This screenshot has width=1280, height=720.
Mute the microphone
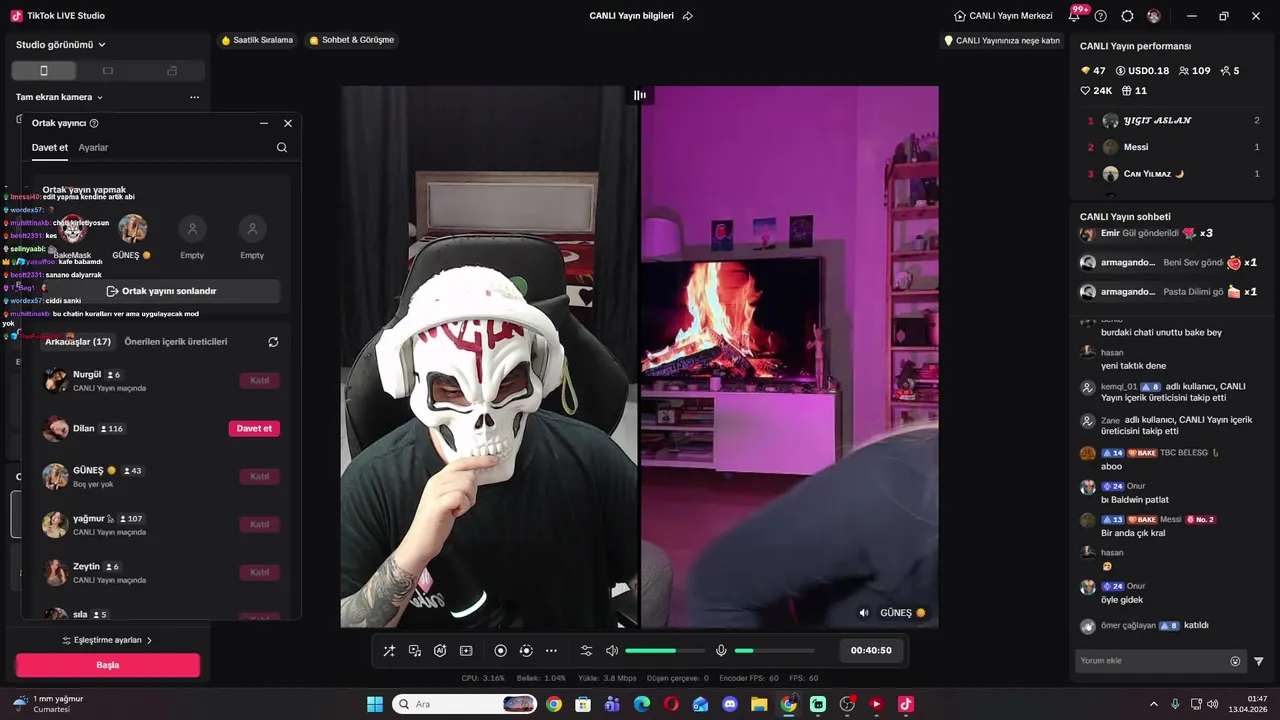(x=721, y=651)
